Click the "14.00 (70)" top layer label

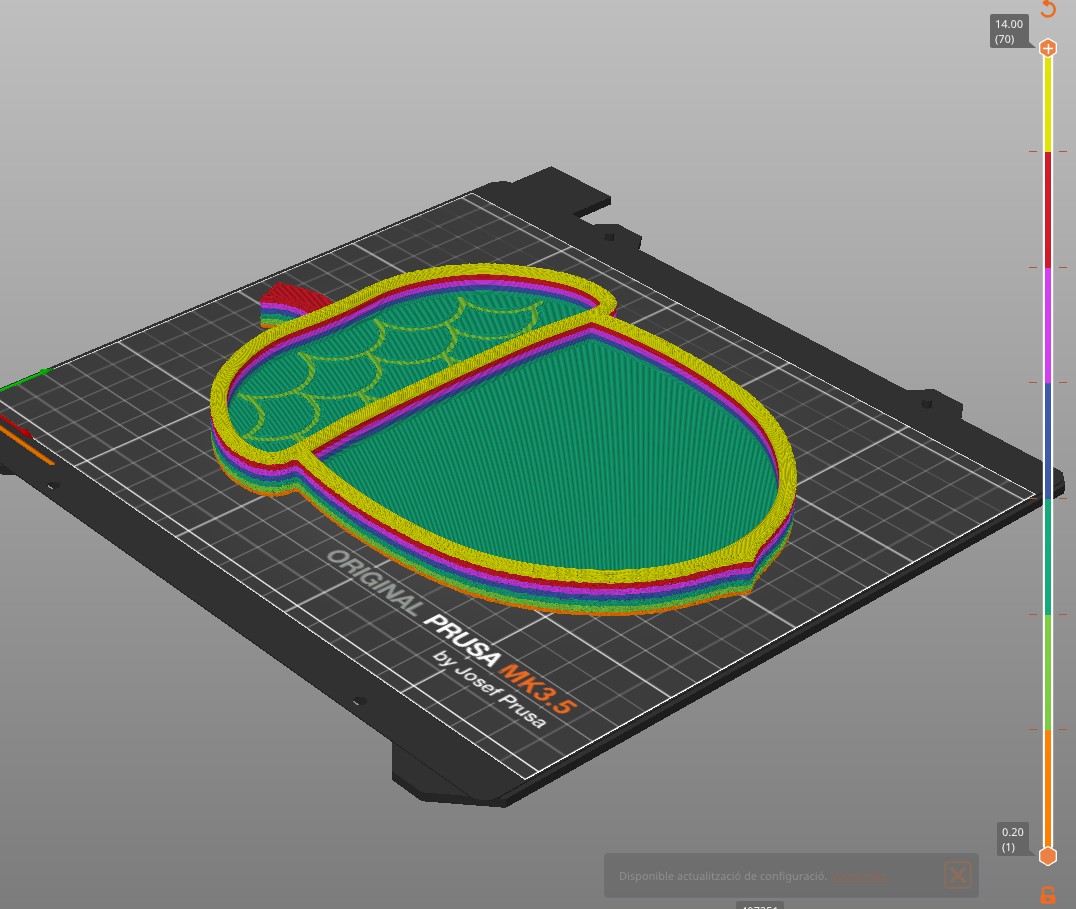[x=1009, y=32]
